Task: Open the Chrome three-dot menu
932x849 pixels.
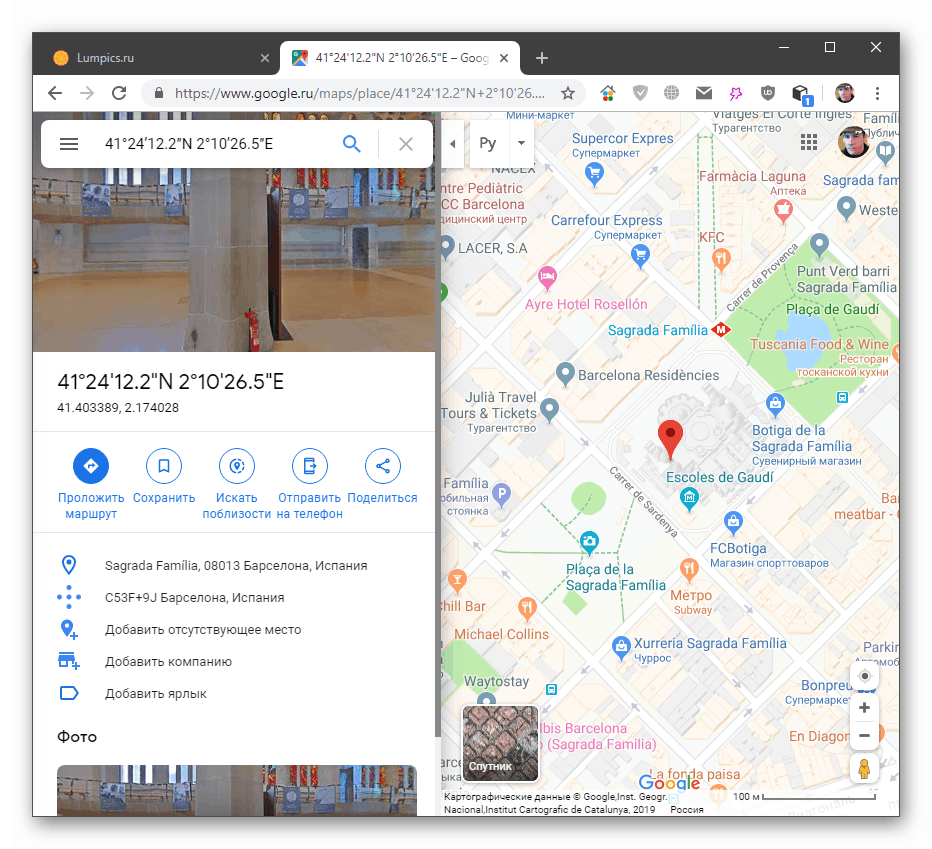Action: tap(878, 92)
